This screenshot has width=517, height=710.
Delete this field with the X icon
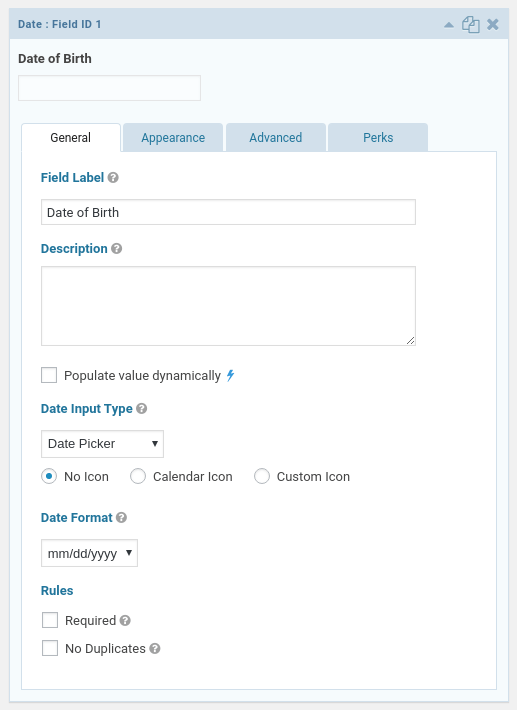point(493,24)
